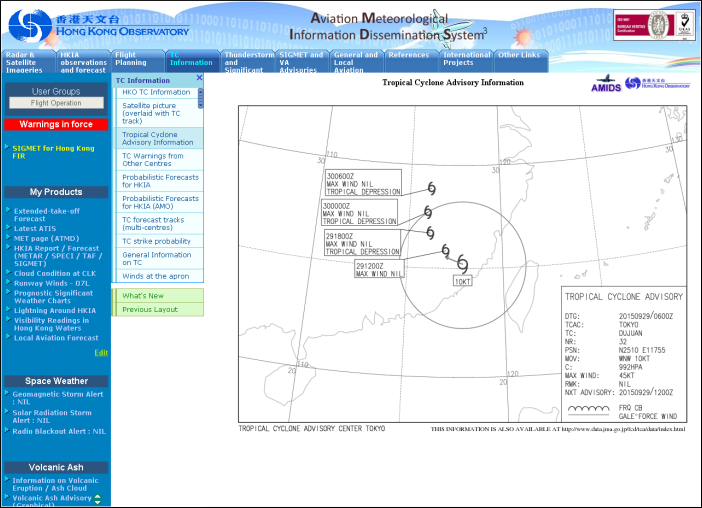Click the My Products section header

pyautogui.click(x=56, y=192)
